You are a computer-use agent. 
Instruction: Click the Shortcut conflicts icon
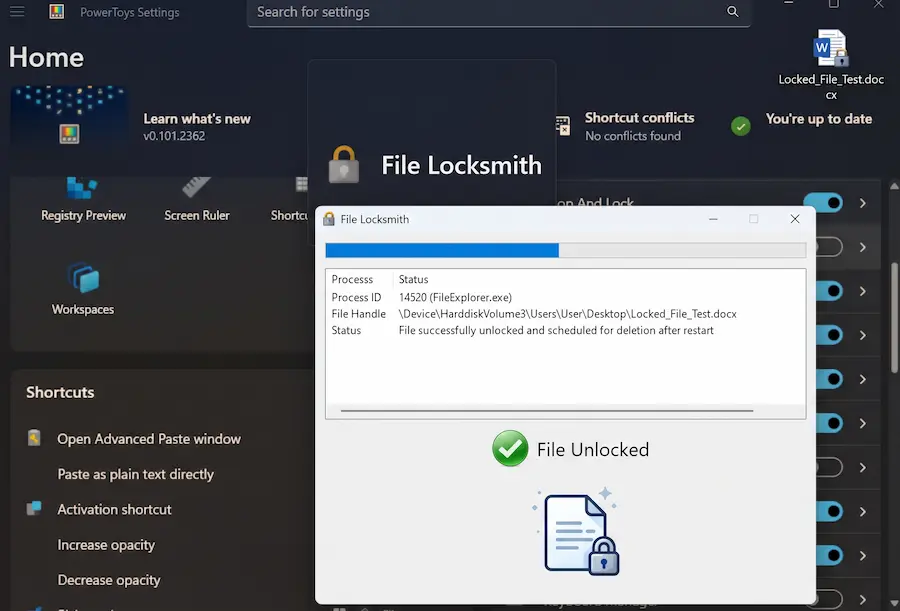point(563,126)
